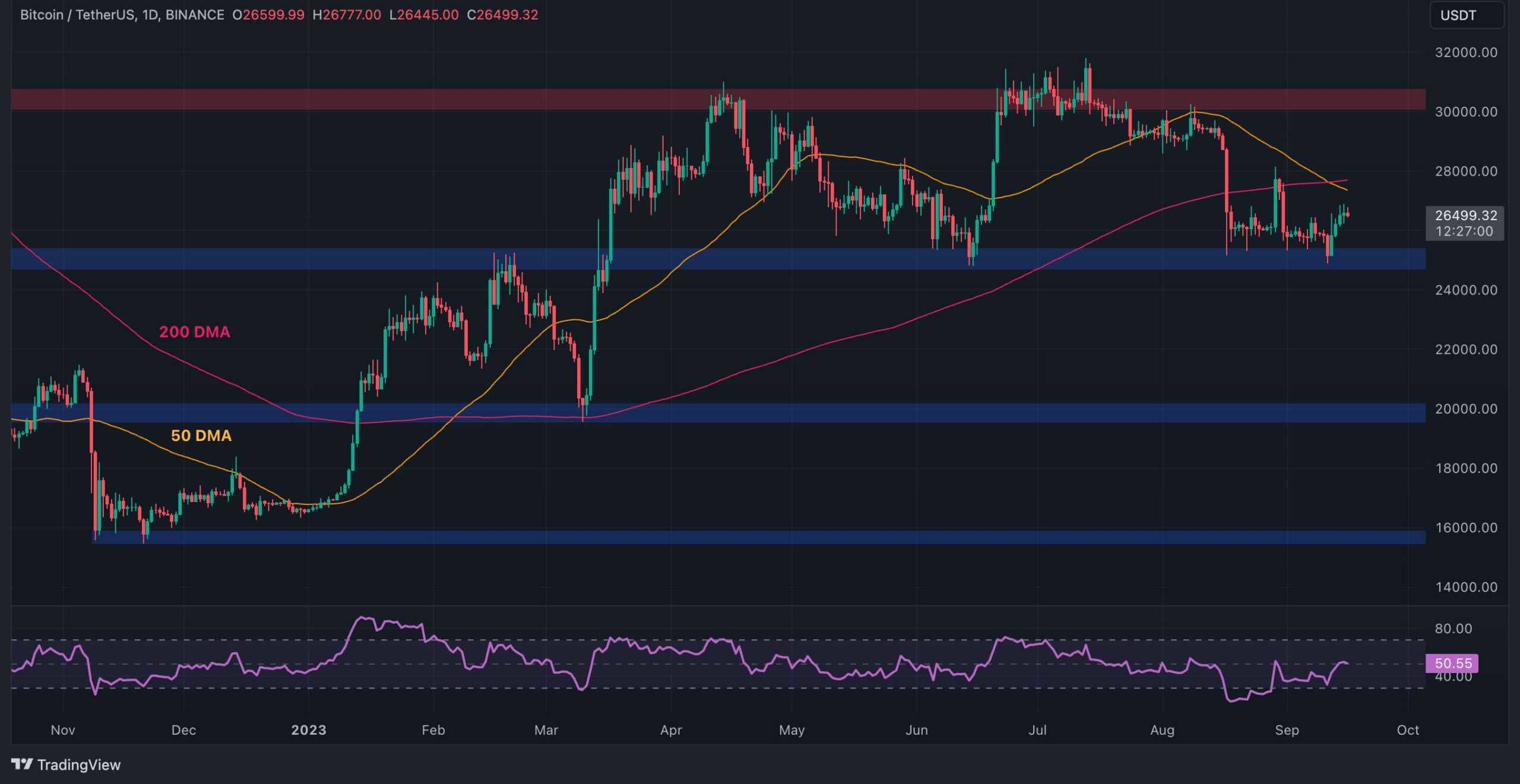Image resolution: width=1520 pixels, height=784 pixels.
Task: Click the 14000.00 price axis label
Action: tap(1466, 587)
